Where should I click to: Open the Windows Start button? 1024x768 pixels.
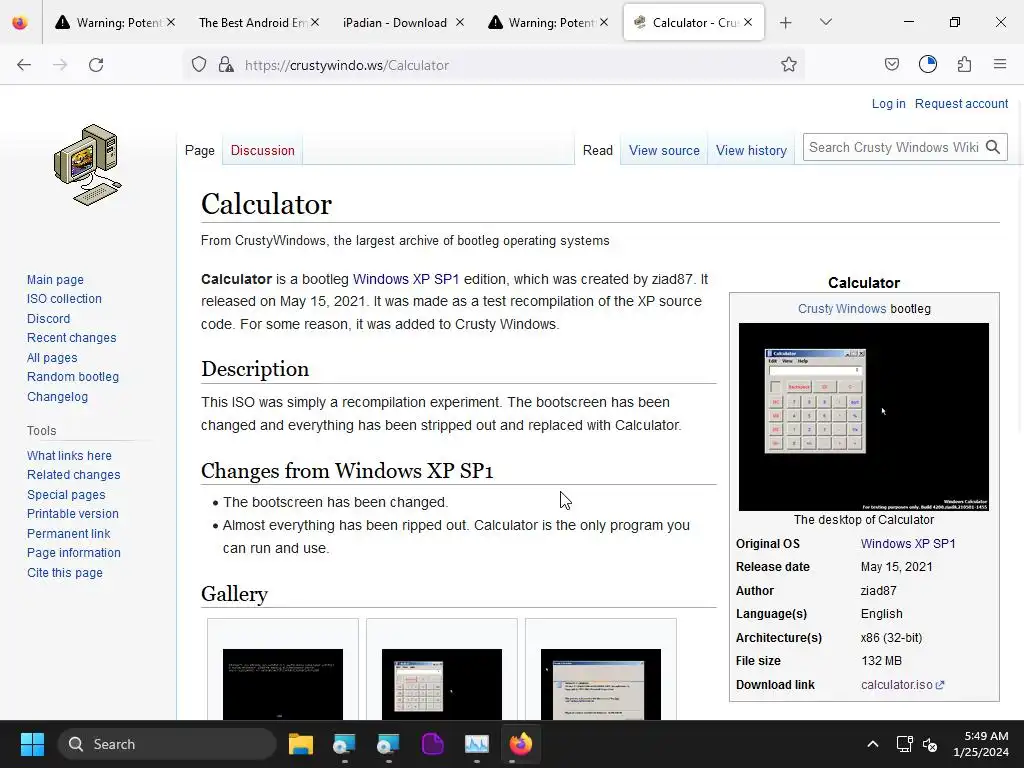(x=32, y=744)
